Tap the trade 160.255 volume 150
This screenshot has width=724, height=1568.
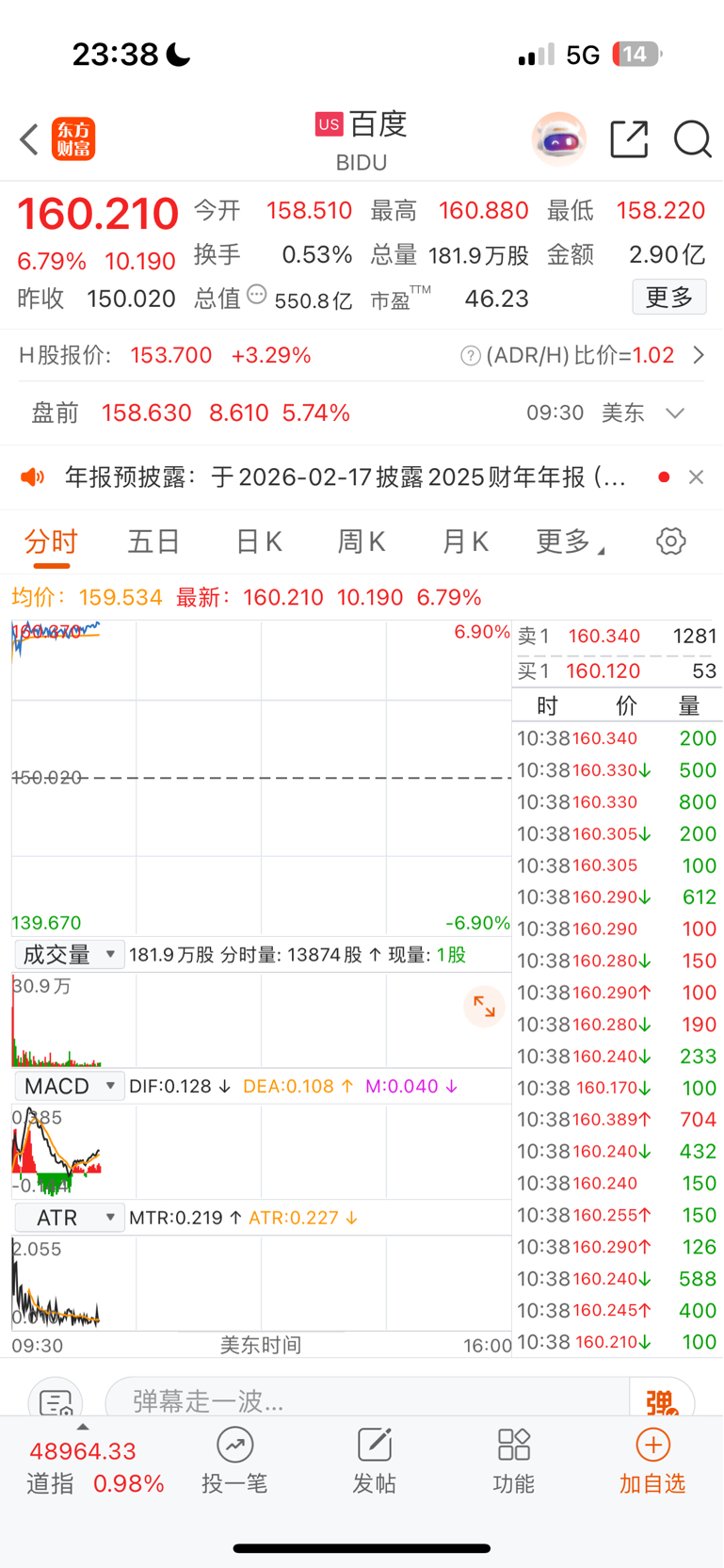pyautogui.click(x=617, y=1215)
